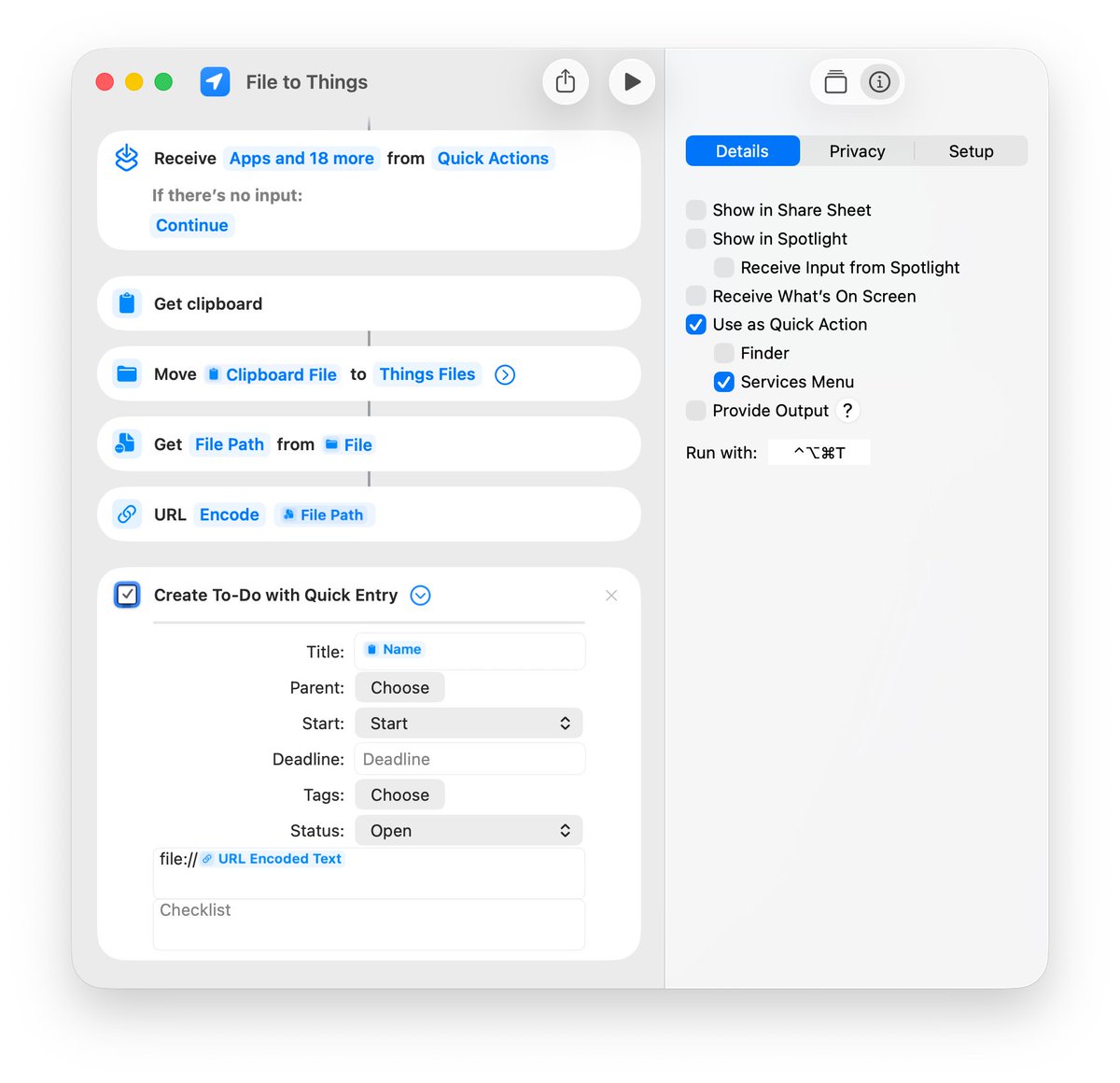Image resolution: width=1120 pixels, height=1083 pixels.
Task: Click the Create To-Do Things checkbox icon
Action: click(x=127, y=595)
